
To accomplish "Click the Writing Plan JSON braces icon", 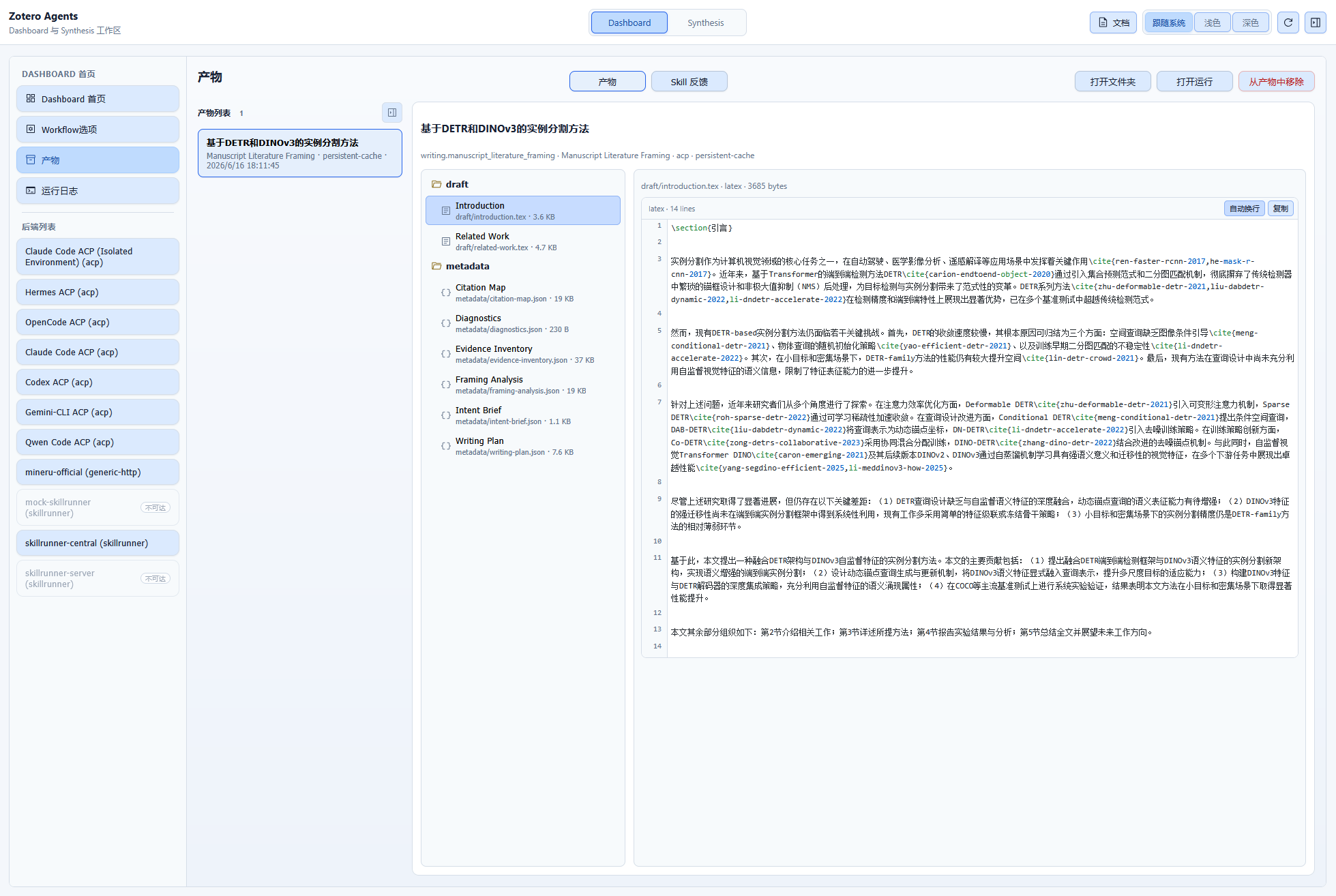I will [x=445, y=446].
